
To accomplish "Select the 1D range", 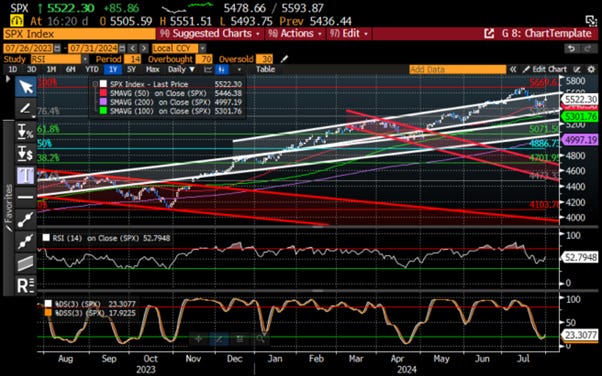I will pyautogui.click(x=13, y=70).
